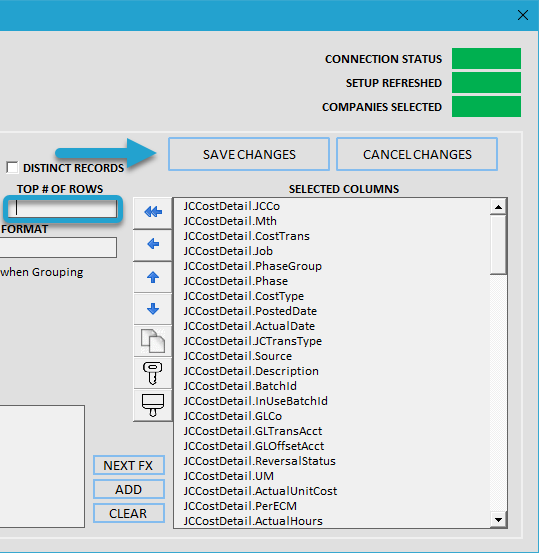Click the double left arrow remove-all icon

(x=153, y=212)
